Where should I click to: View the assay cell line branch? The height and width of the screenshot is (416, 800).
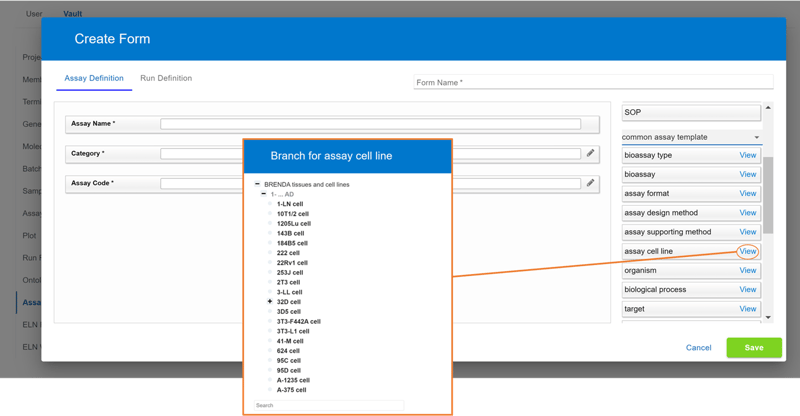click(x=747, y=251)
